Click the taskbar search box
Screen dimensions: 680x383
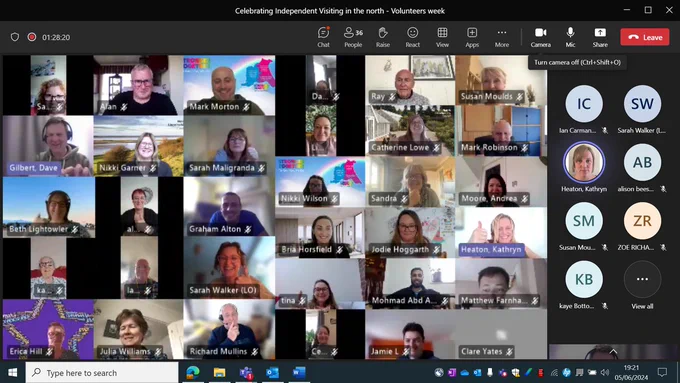tap(102, 373)
